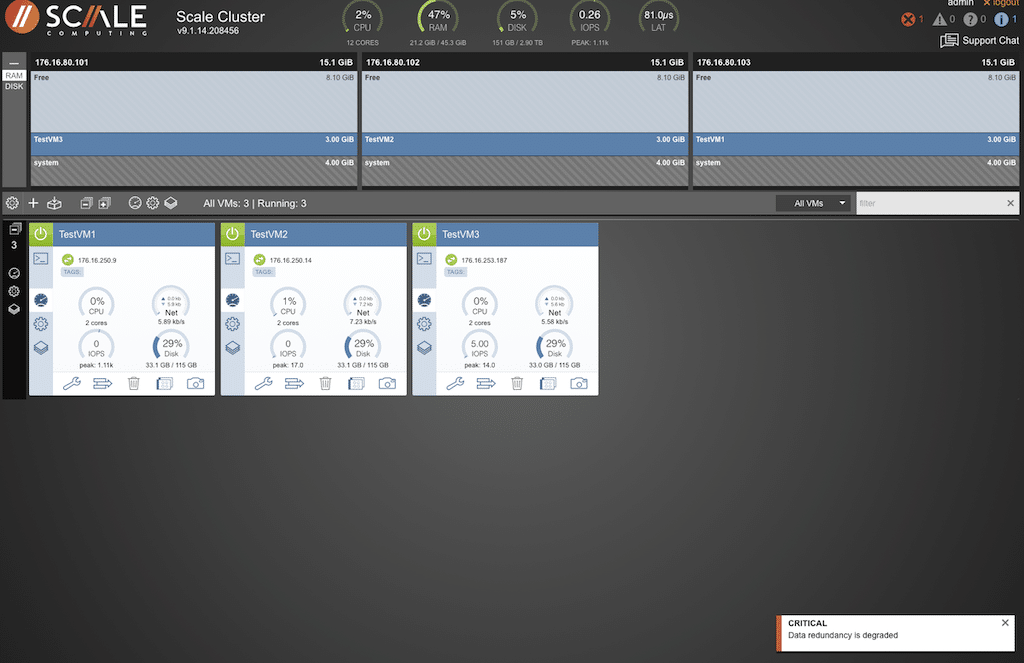
Task: Show TestVM1 summary gauge view
Action: [41, 300]
